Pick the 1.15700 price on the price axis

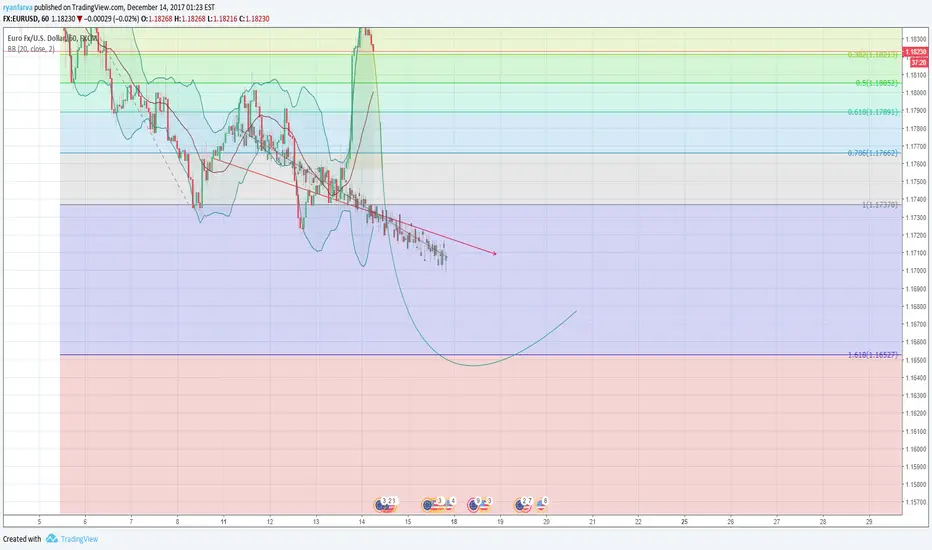tap(917, 502)
